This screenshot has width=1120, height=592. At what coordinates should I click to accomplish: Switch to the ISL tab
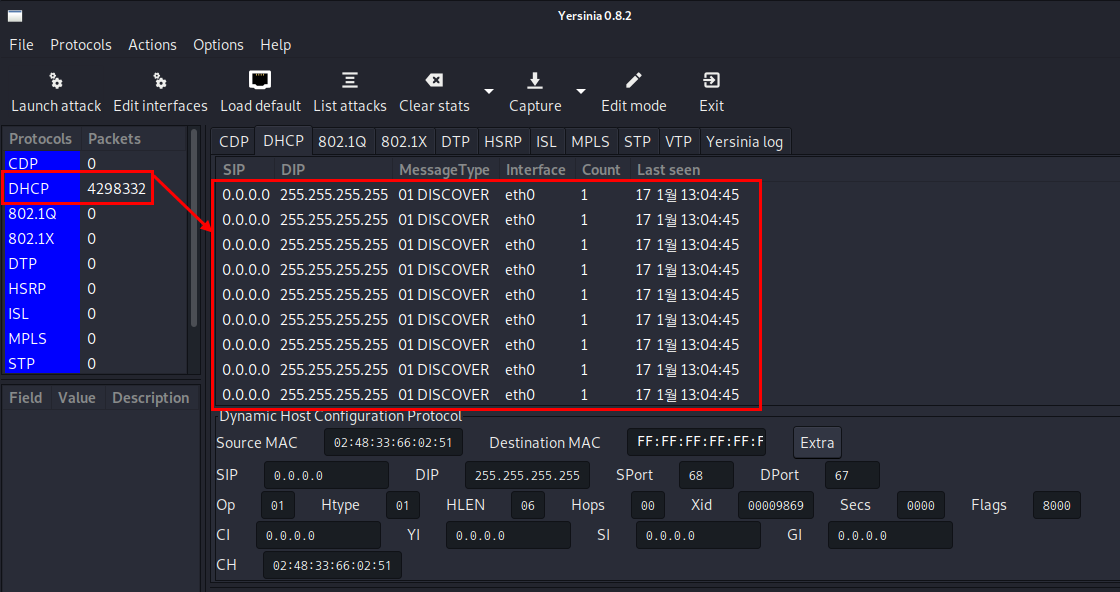546,141
